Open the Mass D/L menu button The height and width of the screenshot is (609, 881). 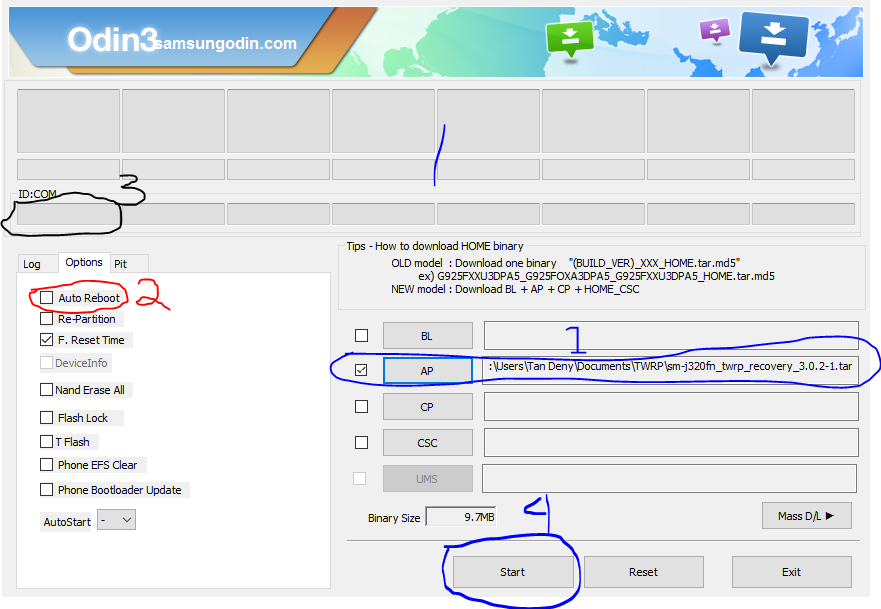(806, 516)
